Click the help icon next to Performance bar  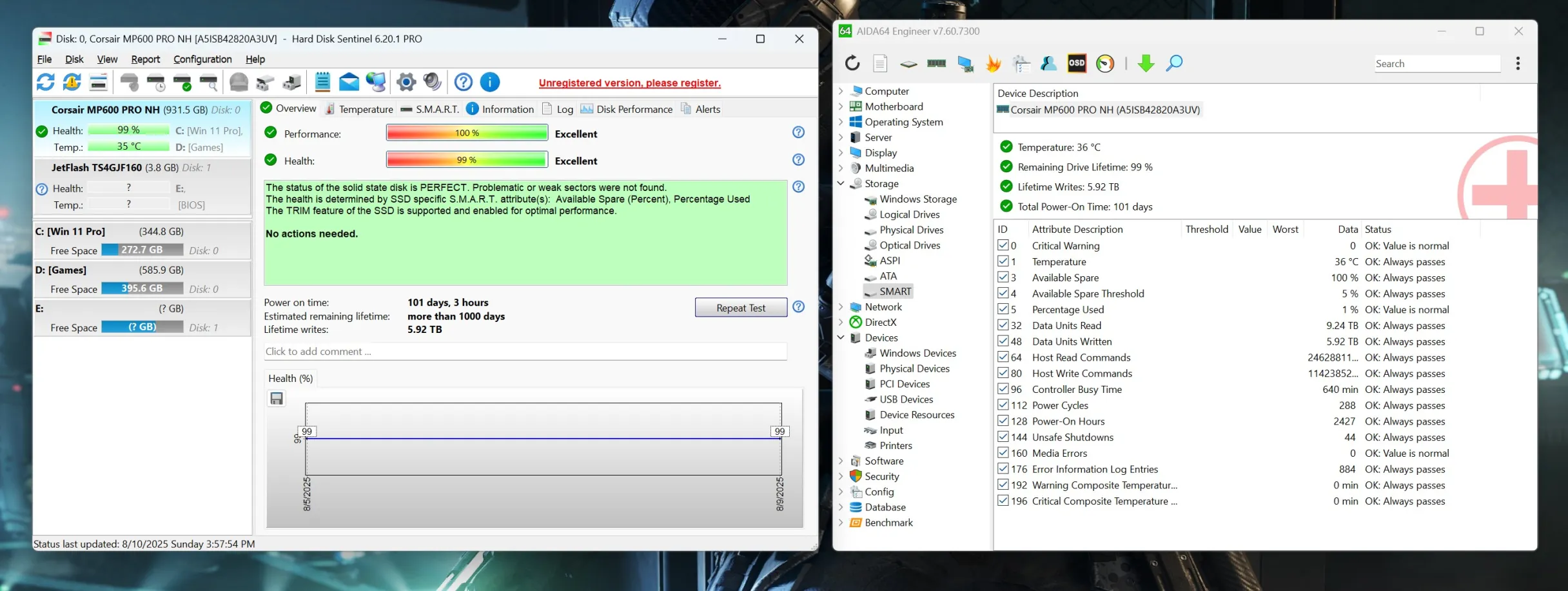pyautogui.click(x=798, y=132)
